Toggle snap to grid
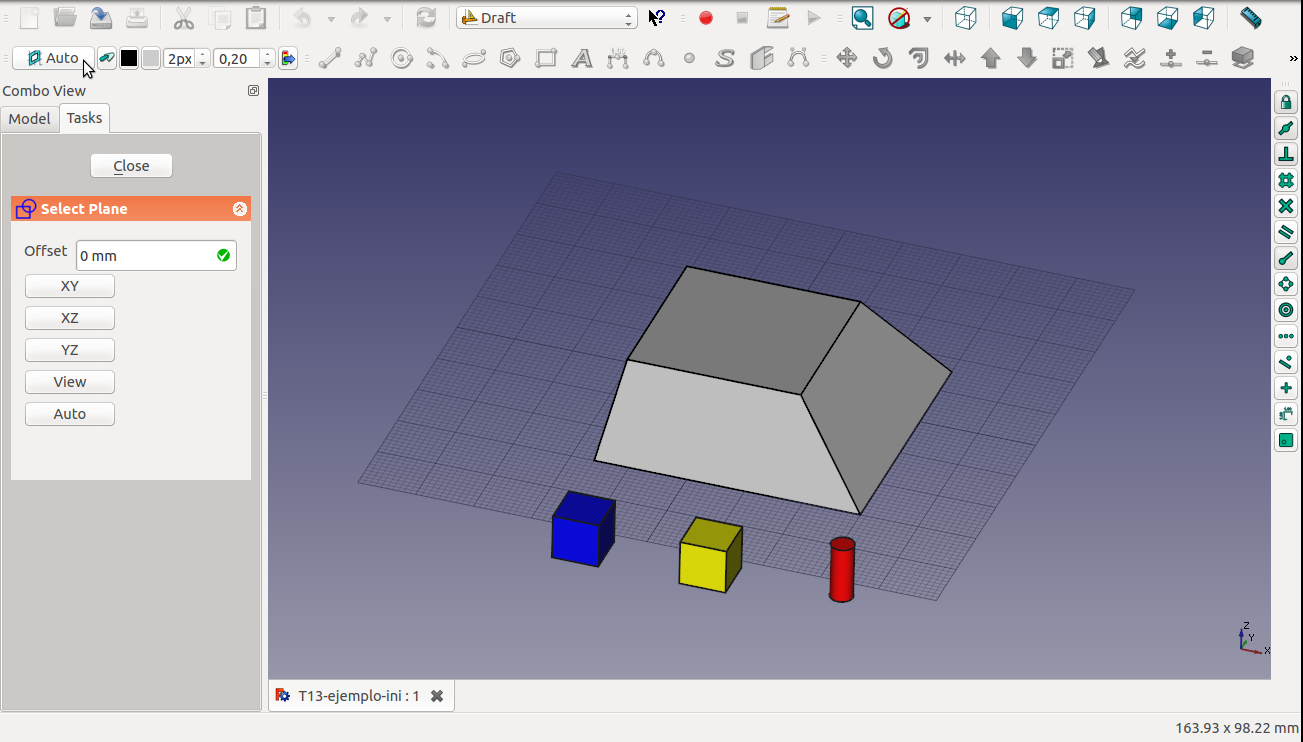Viewport: 1303px width, 742px height. [1286, 180]
